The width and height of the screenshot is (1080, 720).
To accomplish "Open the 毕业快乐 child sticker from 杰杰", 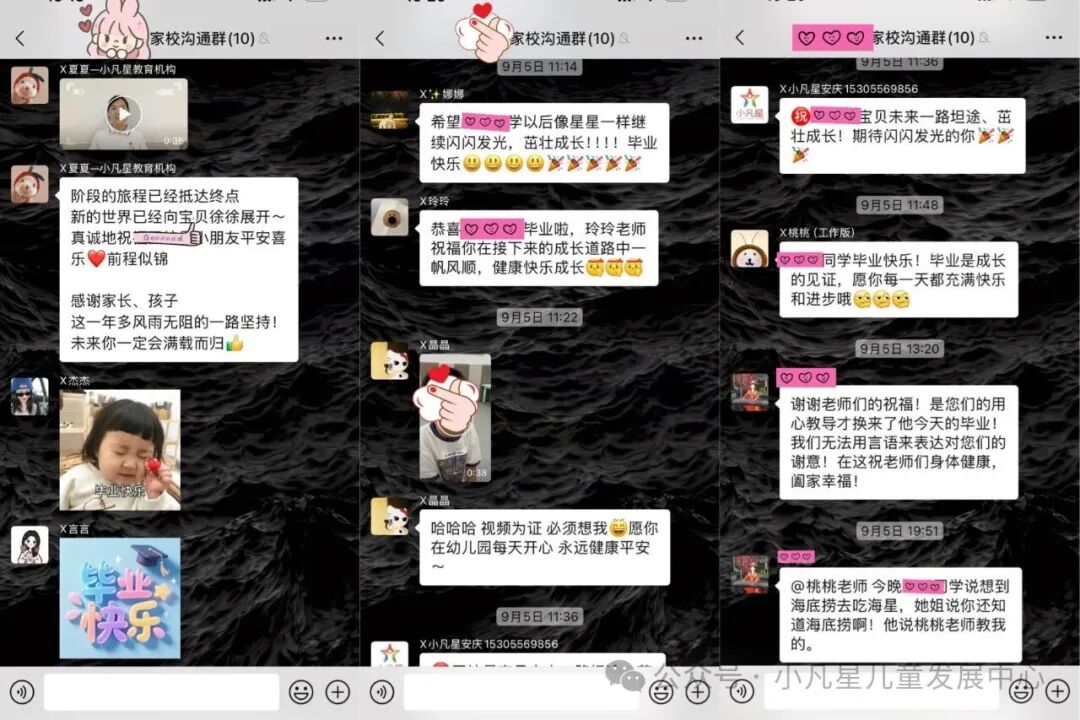I will click(120, 450).
